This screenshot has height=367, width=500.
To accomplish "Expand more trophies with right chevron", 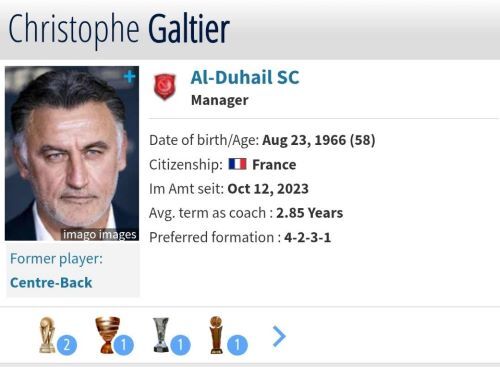I will 279,337.
